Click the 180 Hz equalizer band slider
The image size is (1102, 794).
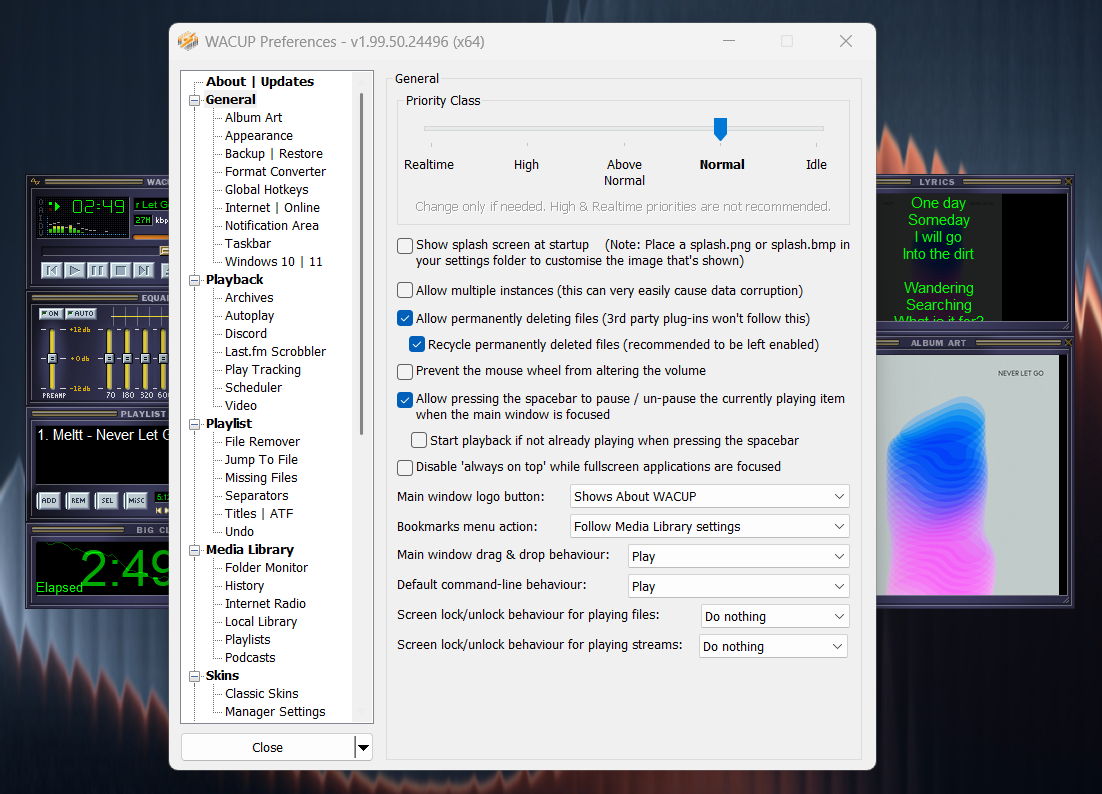[127, 358]
